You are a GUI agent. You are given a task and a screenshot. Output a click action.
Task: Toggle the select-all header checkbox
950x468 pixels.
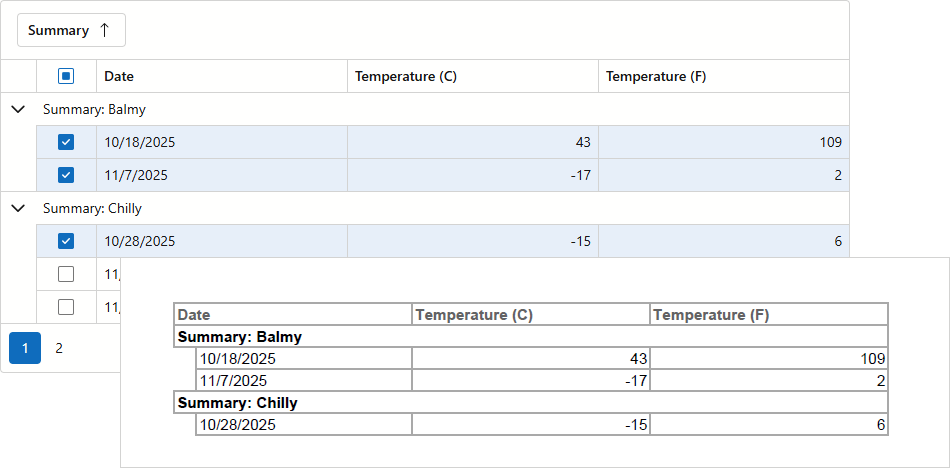click(x=66, y=76)
